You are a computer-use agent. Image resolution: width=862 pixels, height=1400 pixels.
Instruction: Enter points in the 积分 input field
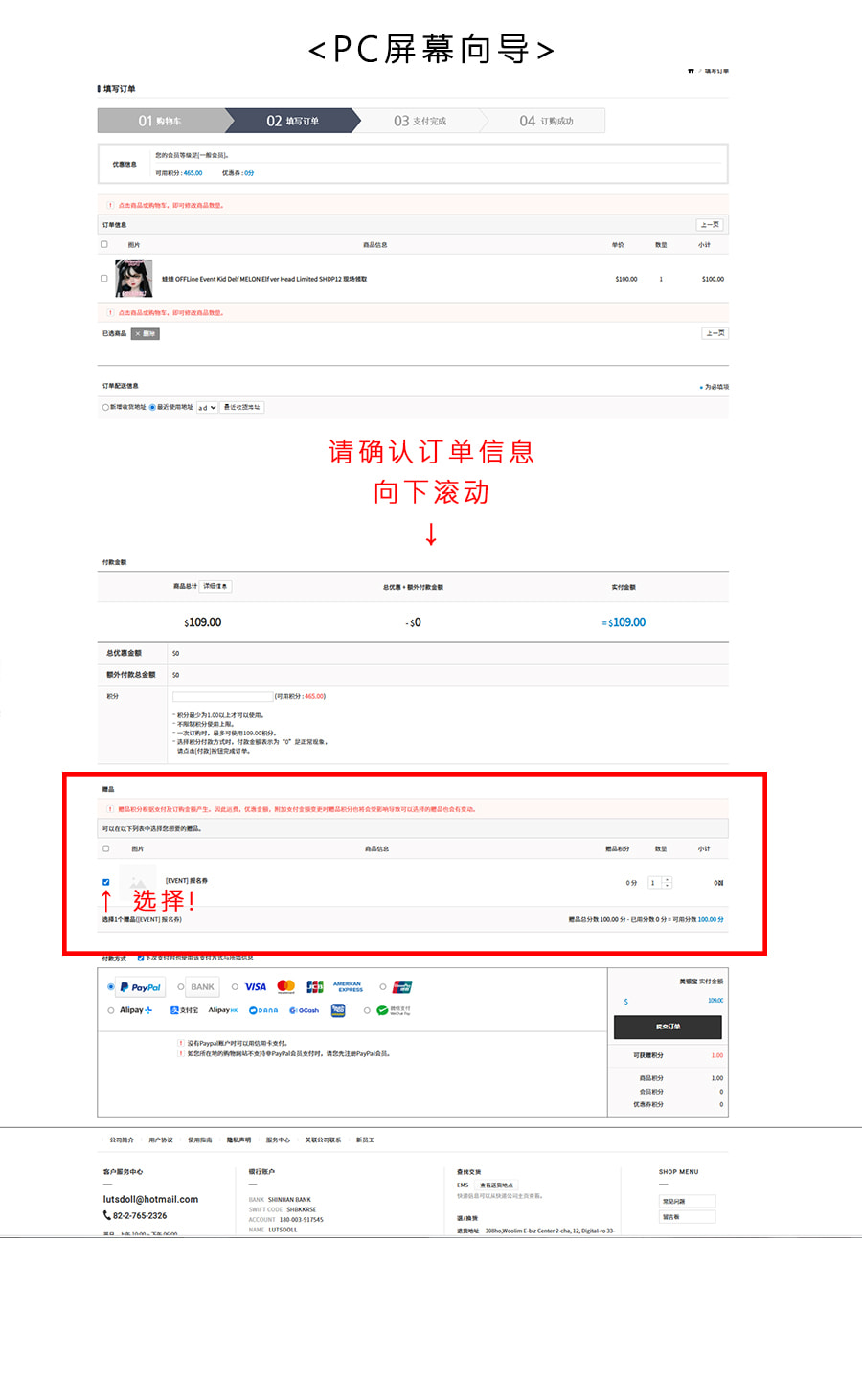tap(222, 696)
